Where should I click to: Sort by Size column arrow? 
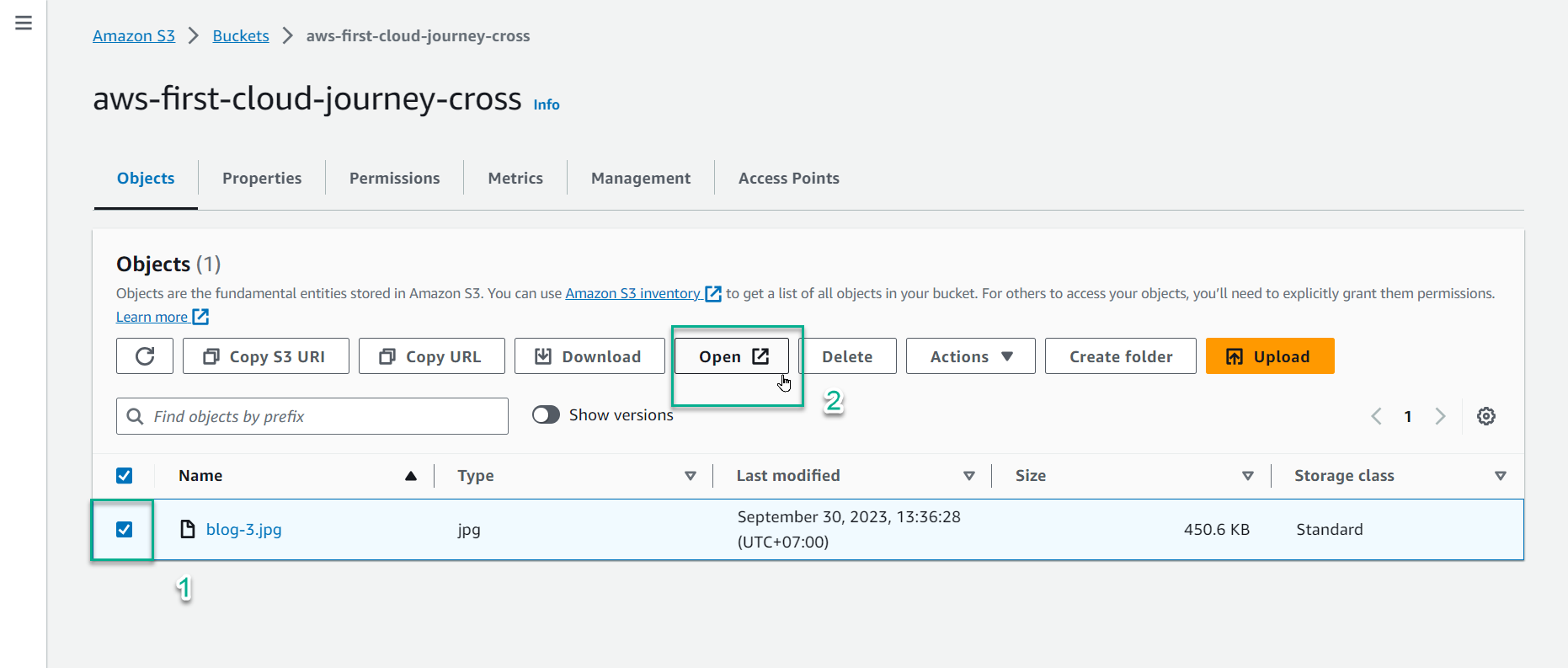point(1248,476)
